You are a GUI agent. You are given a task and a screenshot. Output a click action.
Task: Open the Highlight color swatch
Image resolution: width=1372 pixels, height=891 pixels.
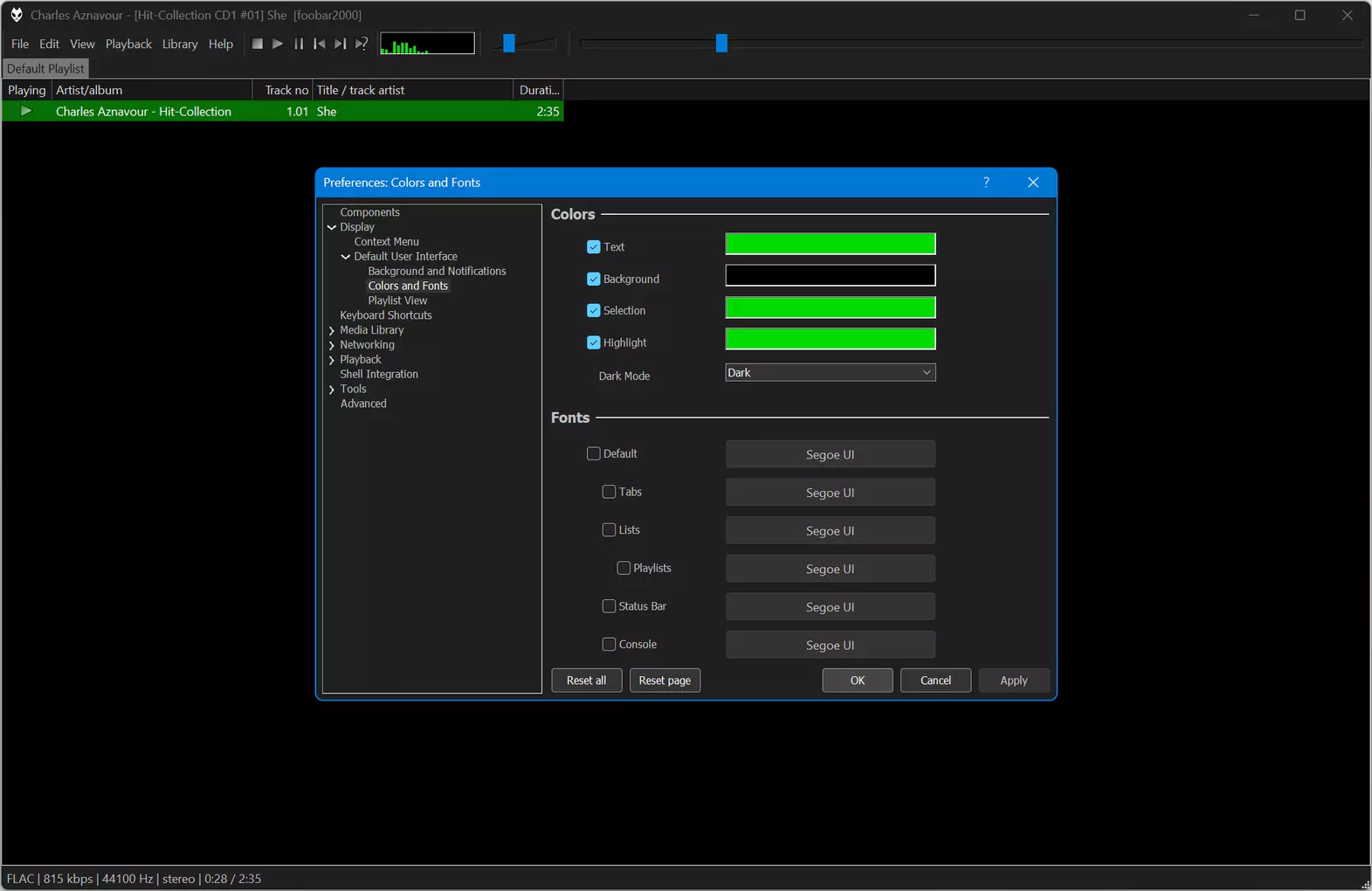[831, 339]
